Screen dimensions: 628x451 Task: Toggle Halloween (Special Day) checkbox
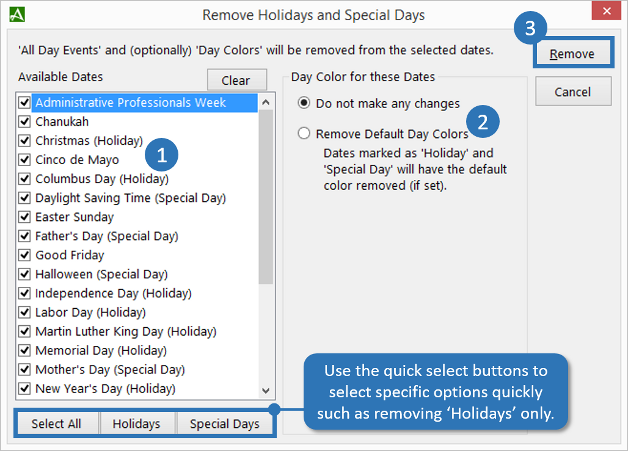[x=24, y=274]
